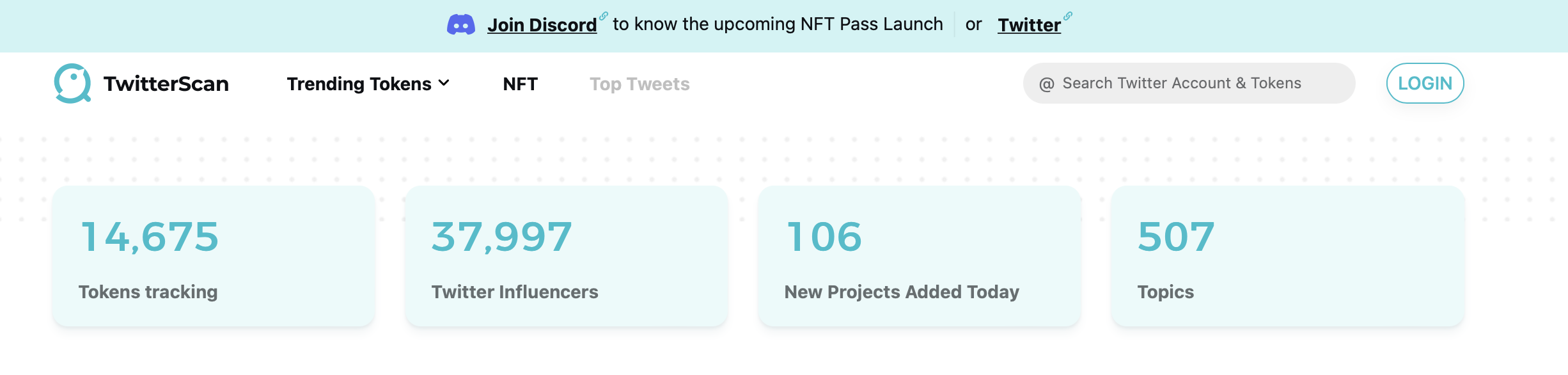This screenshot has width=1568, height=375.
Task: Click the external link icon beside Twitter
Action: pos(1068,16)
